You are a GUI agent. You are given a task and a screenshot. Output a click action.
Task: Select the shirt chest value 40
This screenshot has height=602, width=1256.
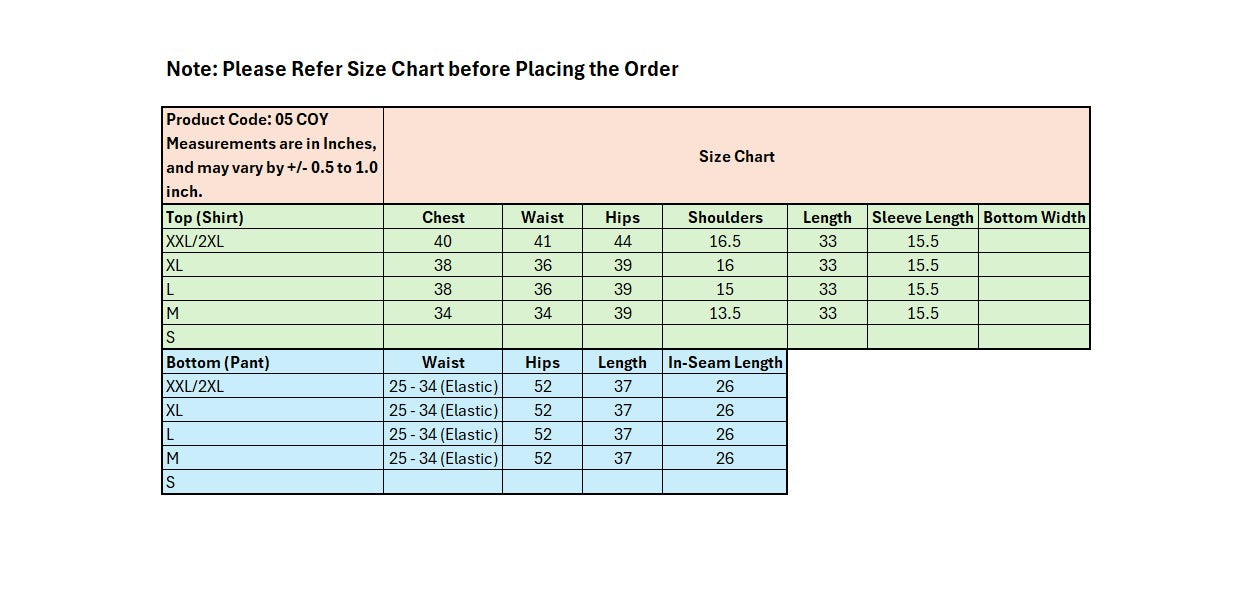click(x=443, y=241)
